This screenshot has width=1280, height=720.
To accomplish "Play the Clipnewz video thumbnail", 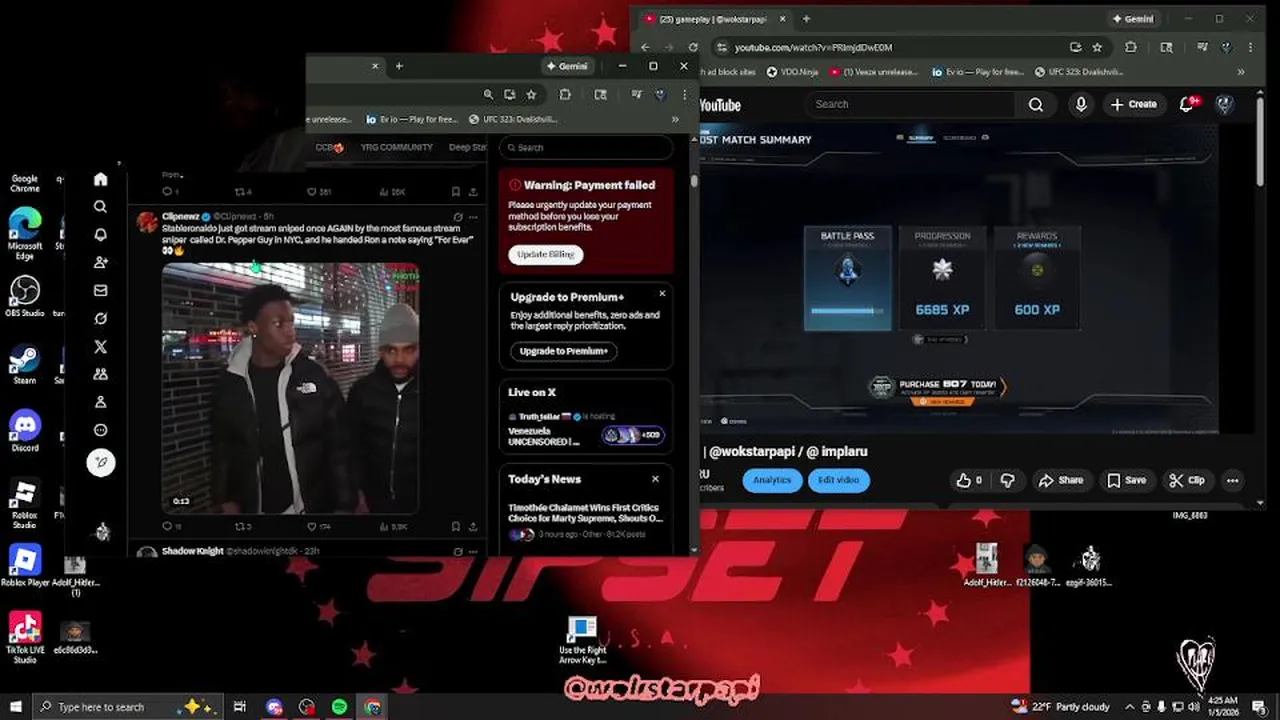I will tap(290, 388).
